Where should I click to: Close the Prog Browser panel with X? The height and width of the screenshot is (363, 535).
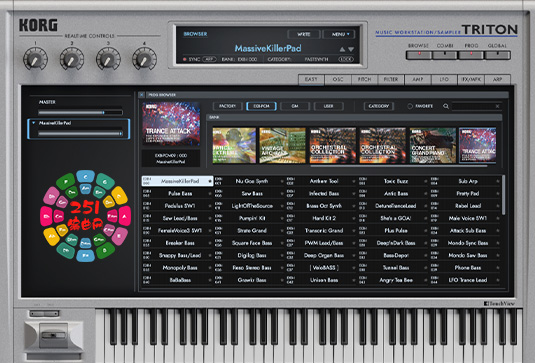click(x=142, y=95)
